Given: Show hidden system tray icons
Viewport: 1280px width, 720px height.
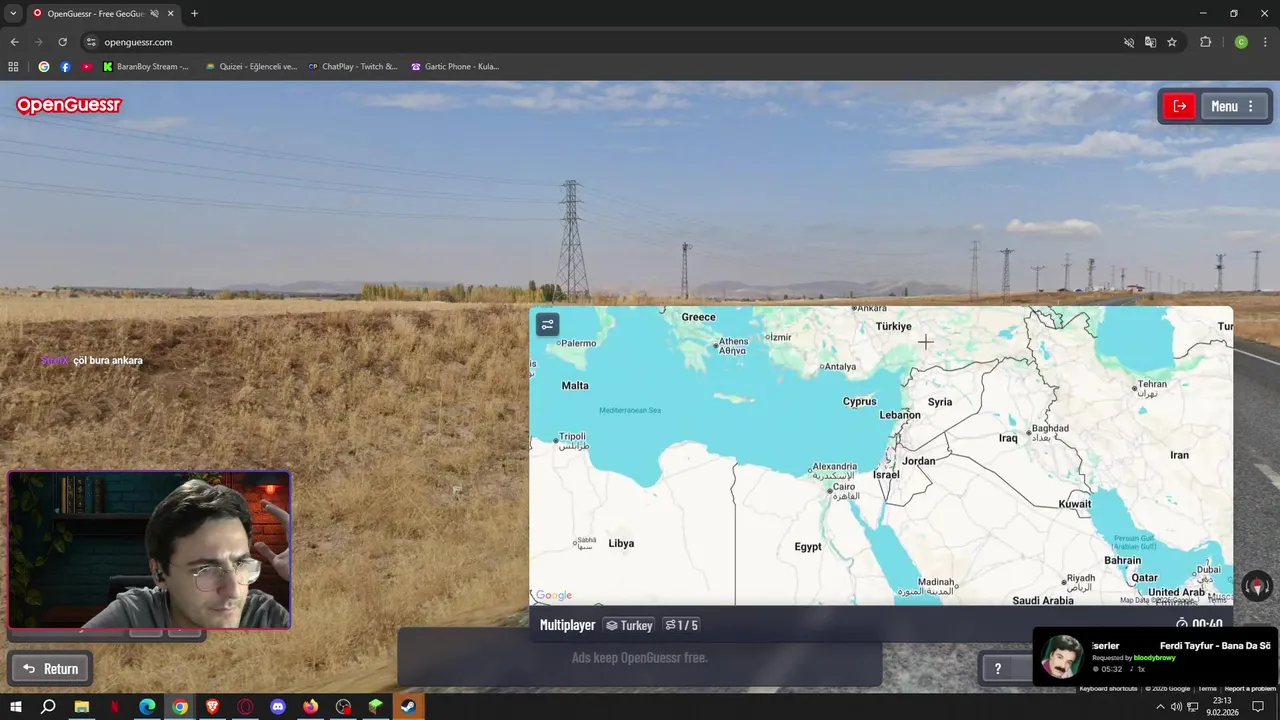Looking at the screenshot, I should [x=1160, y=707].
